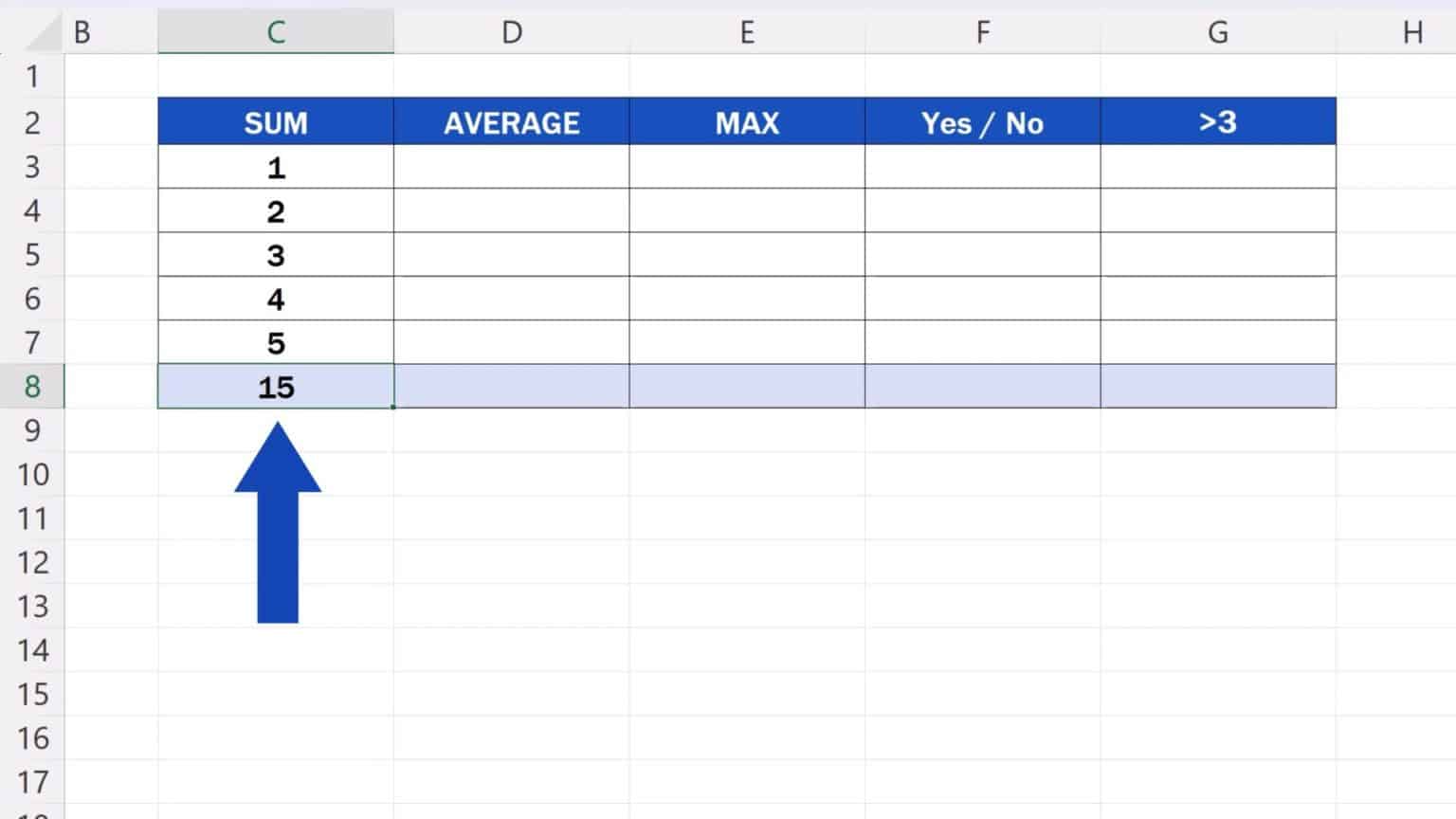Screen dimensions: 1456x819
Task: Select the SUM header cell
Action: click(275, 122)
